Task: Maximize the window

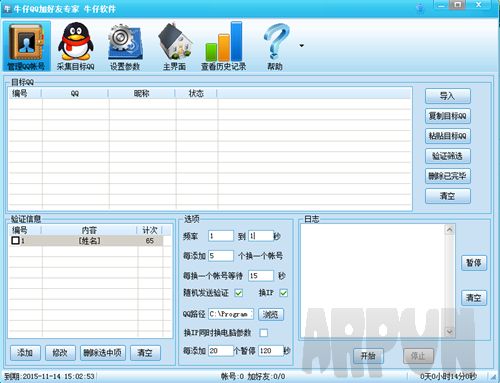Action: pyautogui.click(x=458, y=5)
